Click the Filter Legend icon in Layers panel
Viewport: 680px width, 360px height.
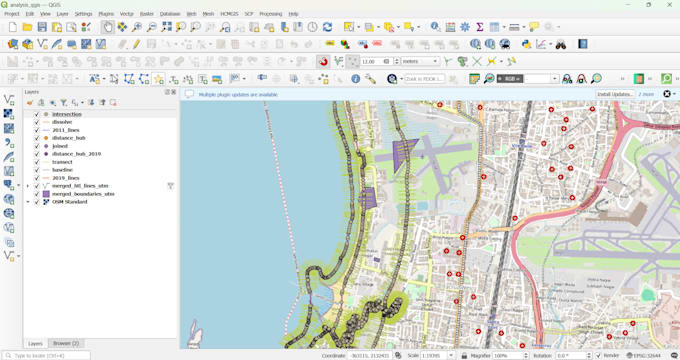[64, 103]
